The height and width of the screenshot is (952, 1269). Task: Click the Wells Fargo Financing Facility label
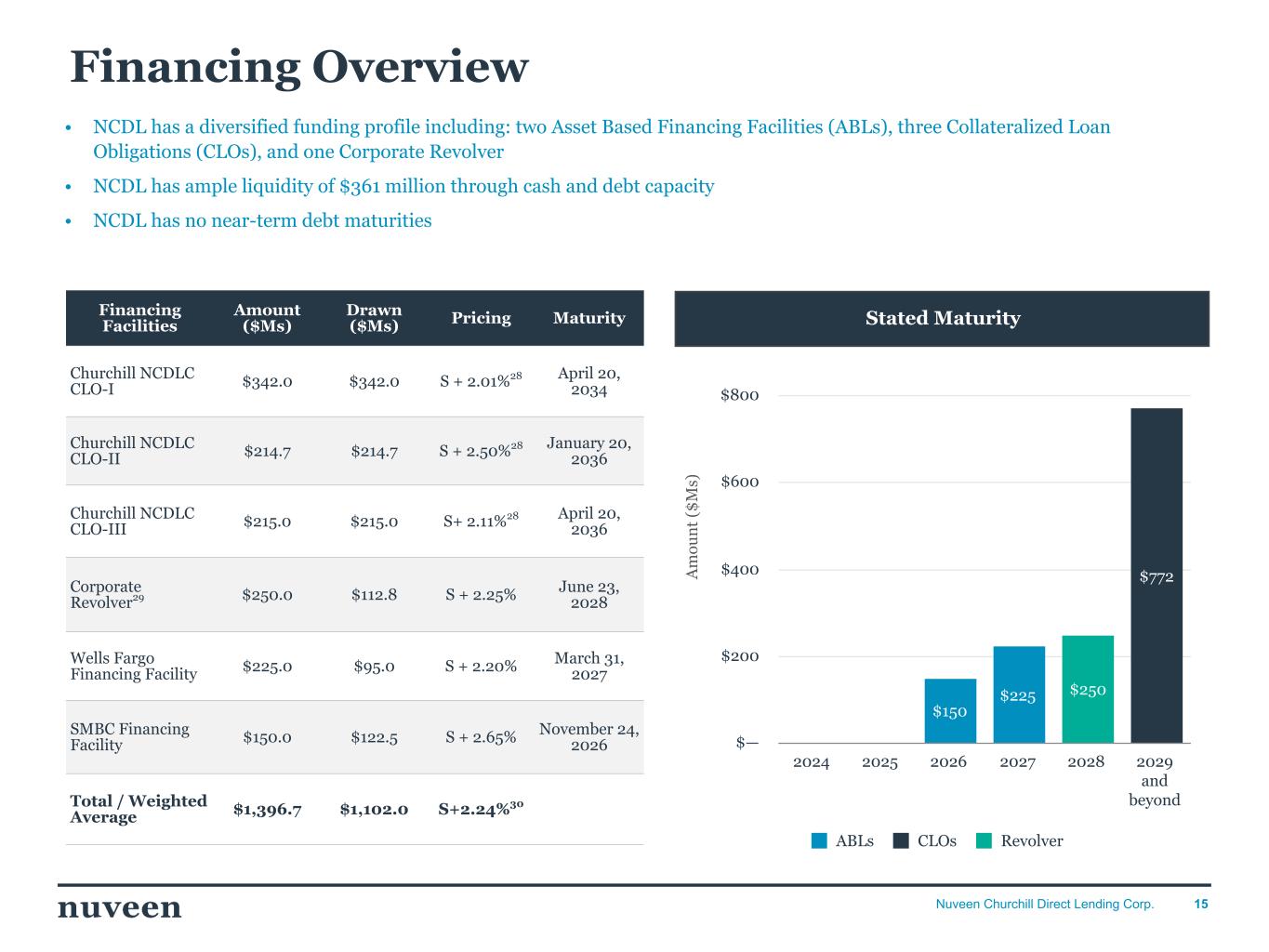(133, 666)
